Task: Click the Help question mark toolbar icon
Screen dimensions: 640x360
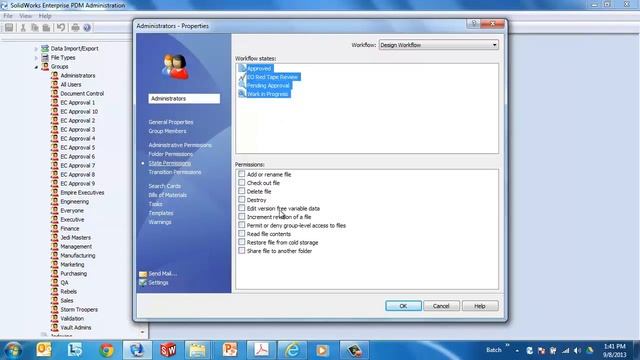Action: click(87, 27)
